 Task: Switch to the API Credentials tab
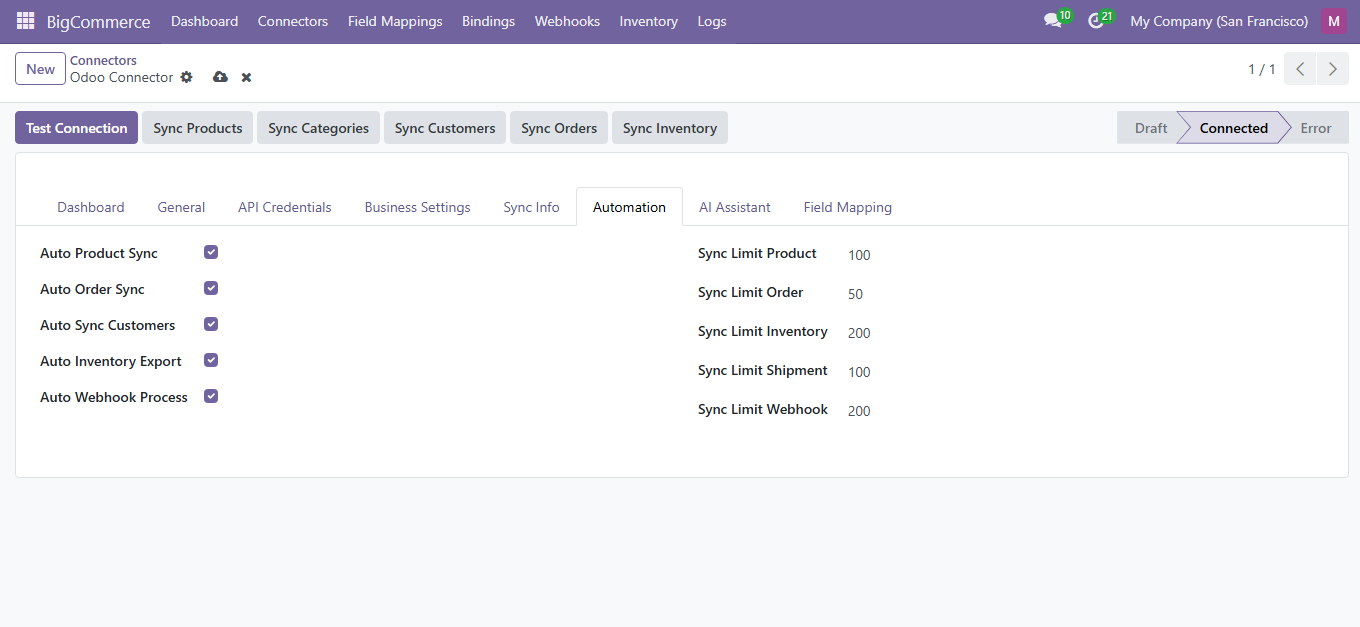(x=284, y=207)
